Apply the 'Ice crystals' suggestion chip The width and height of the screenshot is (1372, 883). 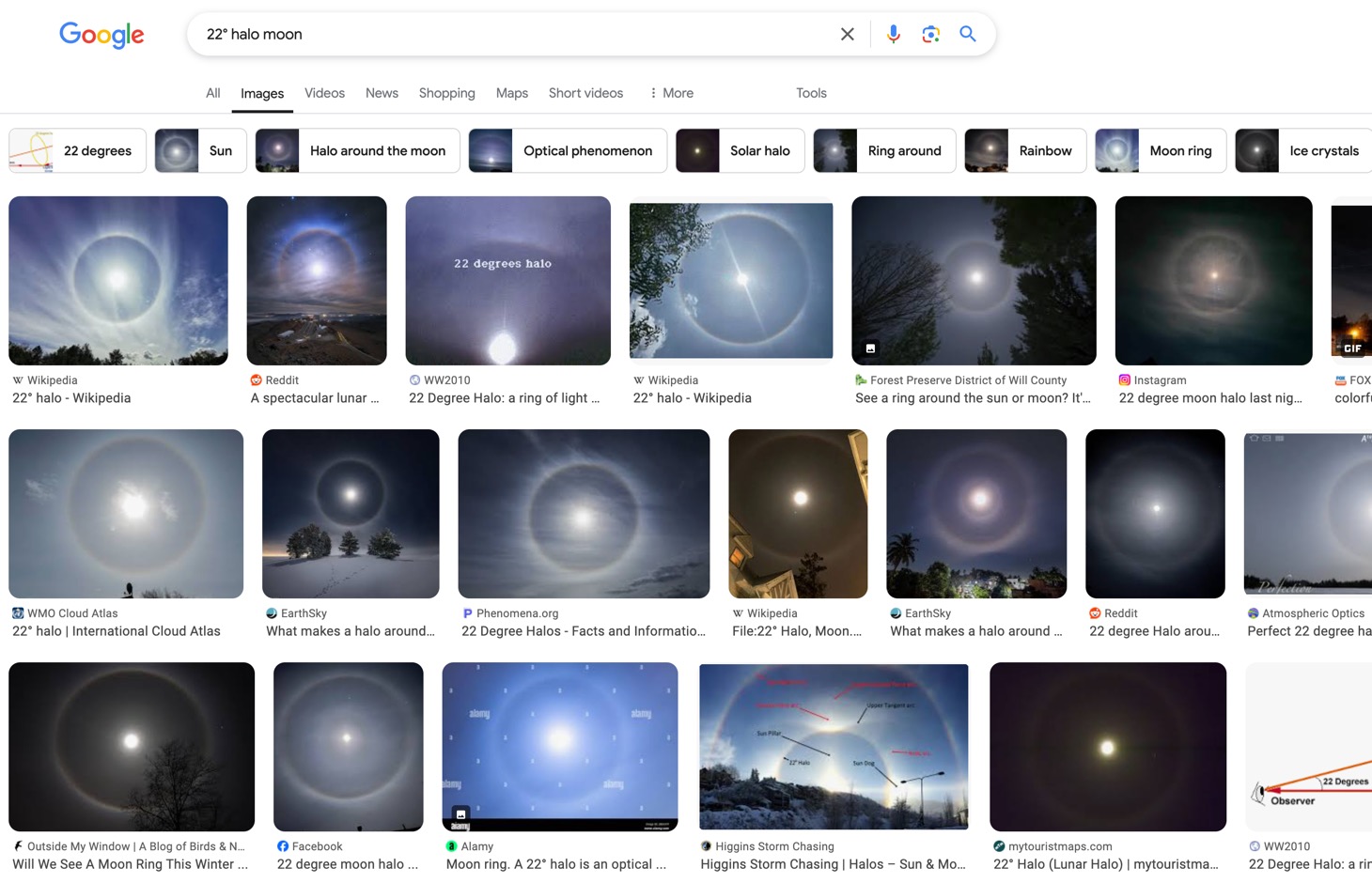click(1303, 151)
